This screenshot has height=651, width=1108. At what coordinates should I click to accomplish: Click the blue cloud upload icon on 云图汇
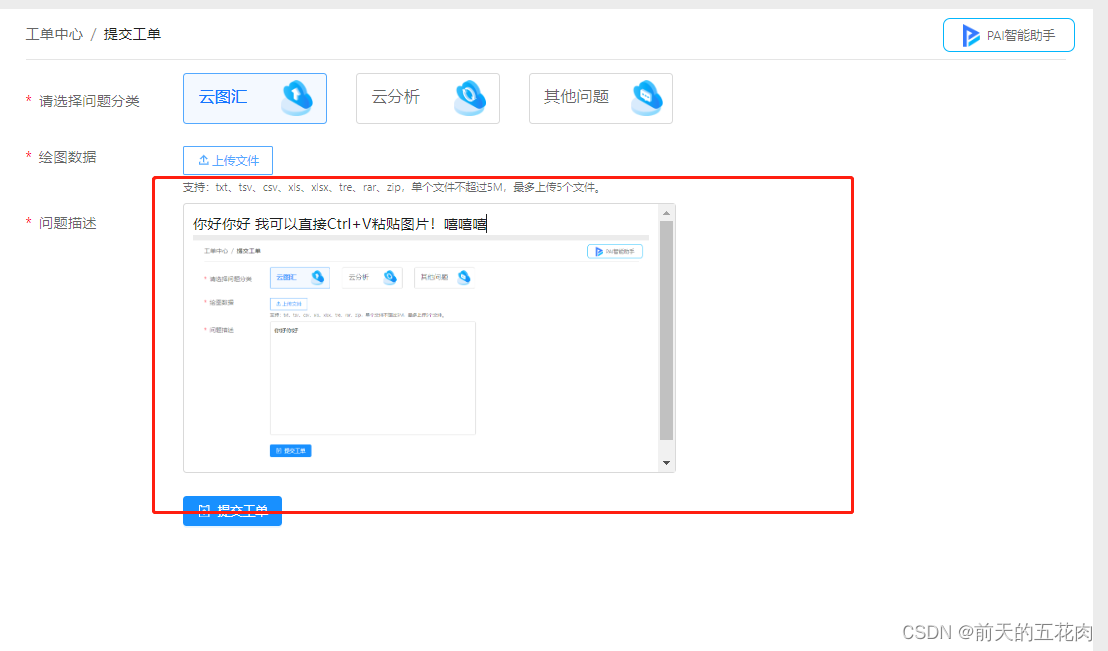297,97
